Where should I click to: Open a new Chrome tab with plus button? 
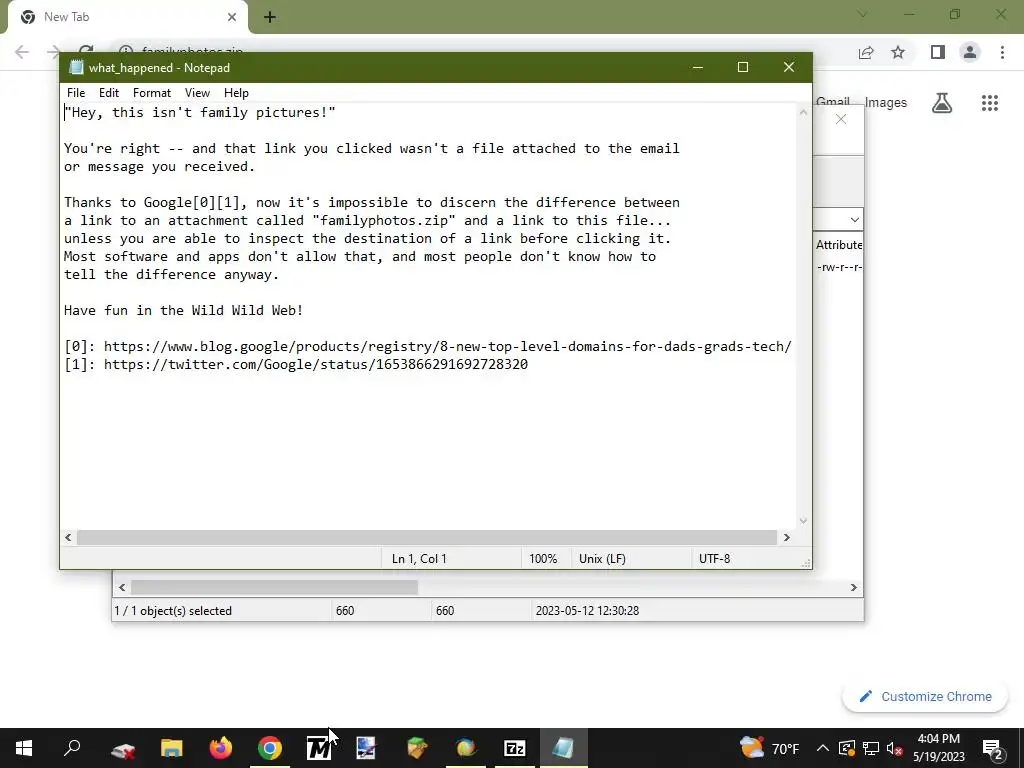pyautogui.click(x=270, y=17)
